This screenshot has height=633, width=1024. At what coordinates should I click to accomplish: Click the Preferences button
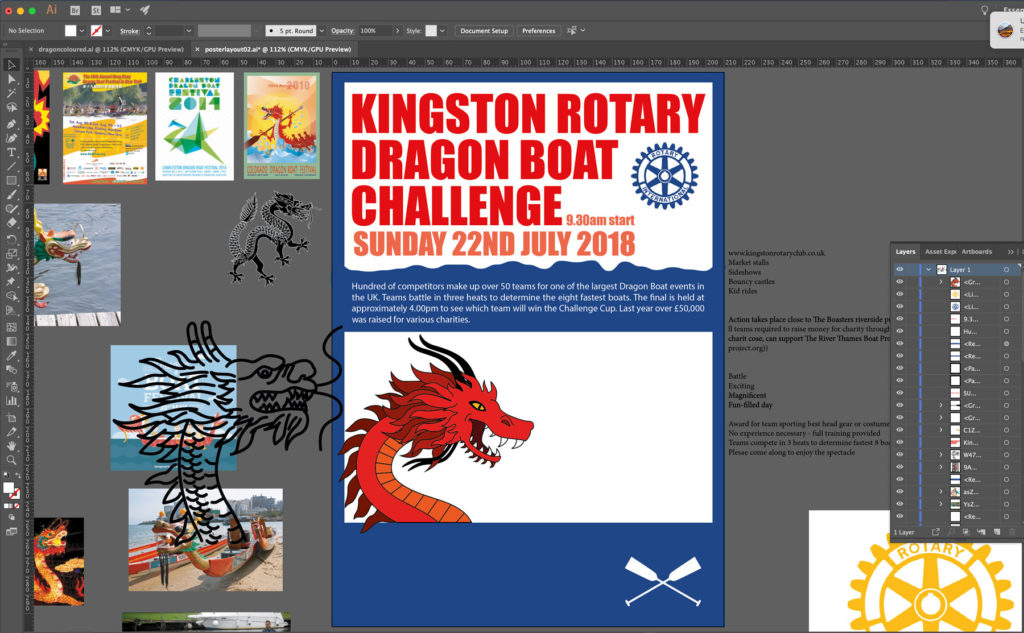539,31
